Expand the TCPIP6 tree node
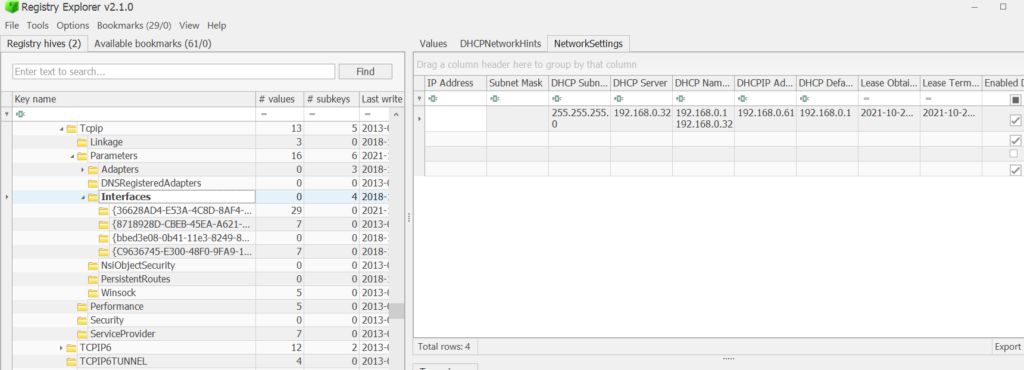The width and height of the screenshot is (1024, 370). point(61,348)
